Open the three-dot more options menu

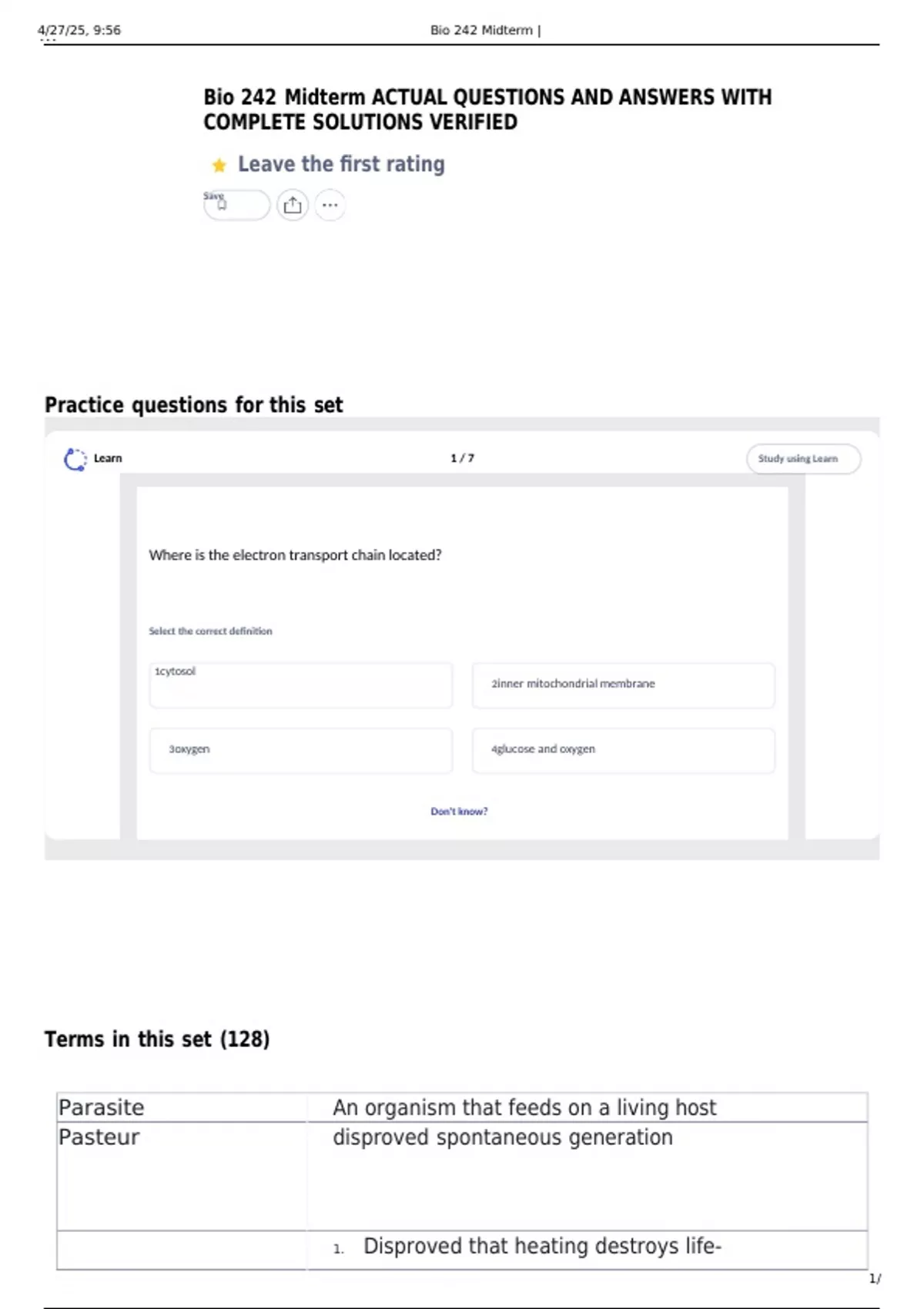330,205
